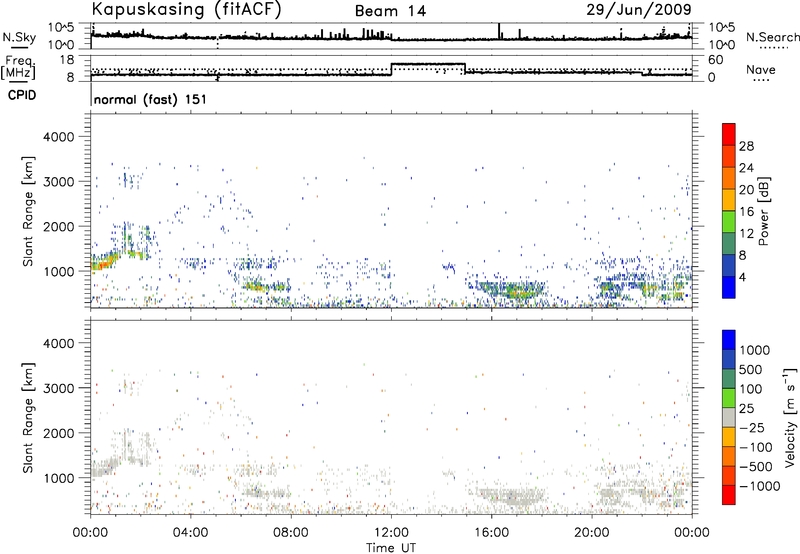Click the '12:00' time tick label
The width and height of the screenshot is (800, 554).
click(391, 533)
